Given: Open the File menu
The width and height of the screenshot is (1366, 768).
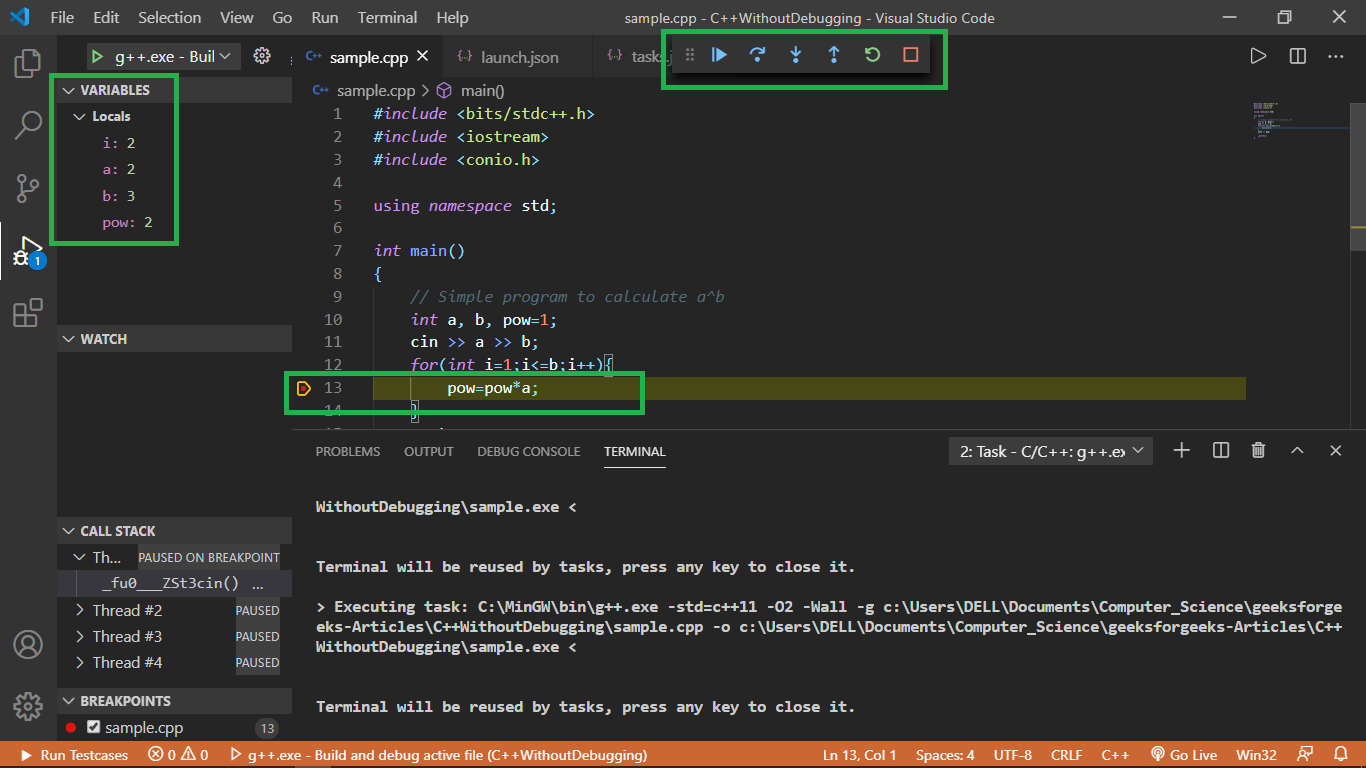Looking at the screenshot, I should coord(62,18).
